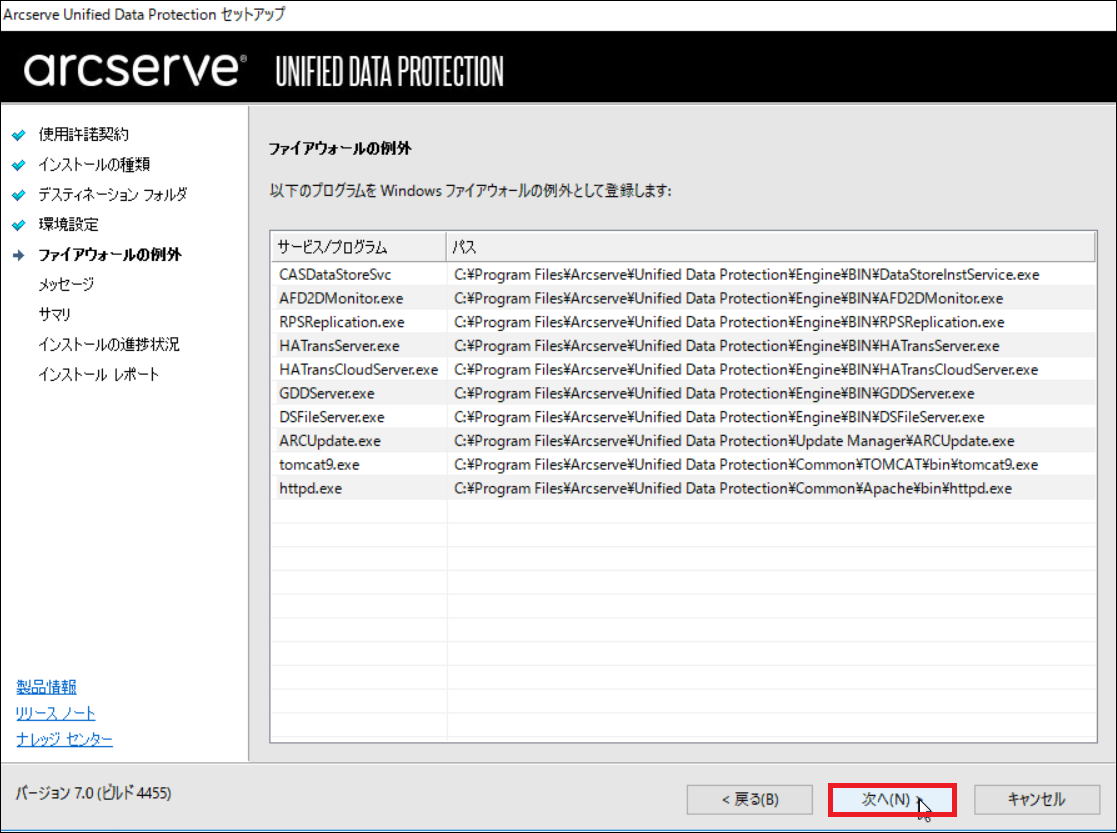This screenshot has height=833, width=1117.
Task: Select the サマリ step
Action: [x=54, y=314]
